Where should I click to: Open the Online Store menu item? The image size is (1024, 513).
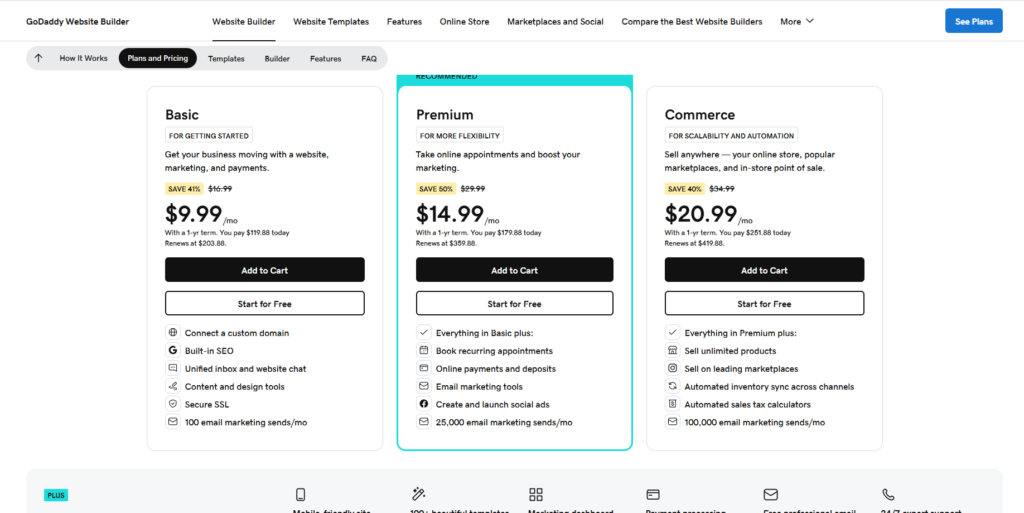[464, 21]
